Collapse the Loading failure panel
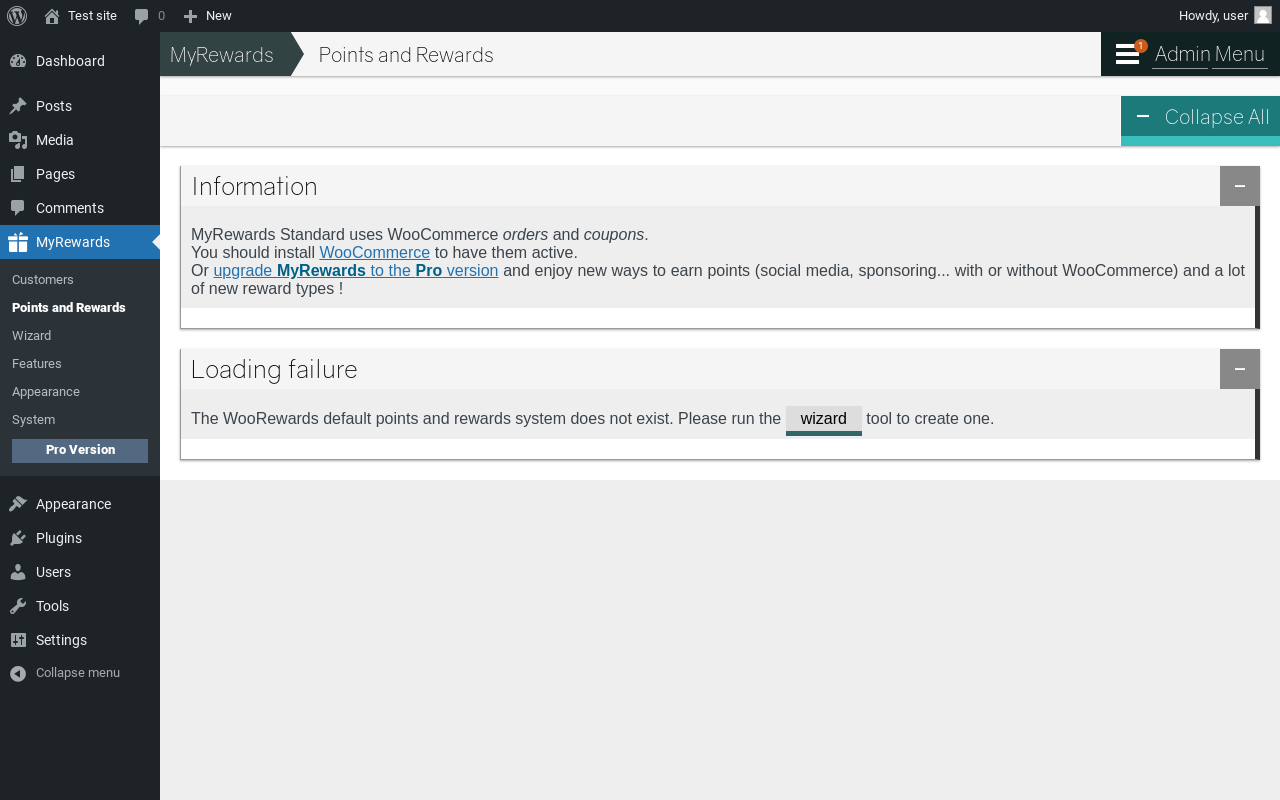Viewport: 1280px width, 800px height. click(1240, 369)
